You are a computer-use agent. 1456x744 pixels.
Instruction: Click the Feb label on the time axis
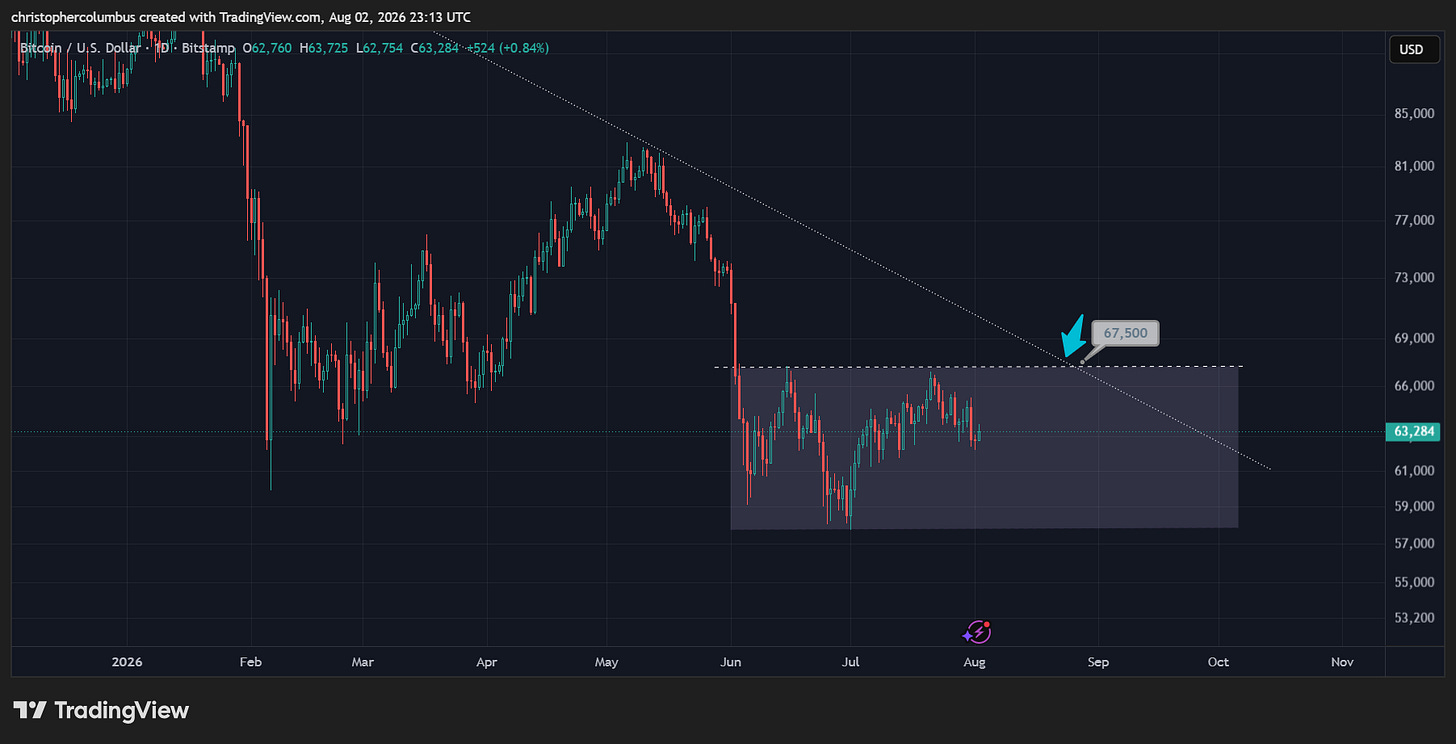pos(250,662)
